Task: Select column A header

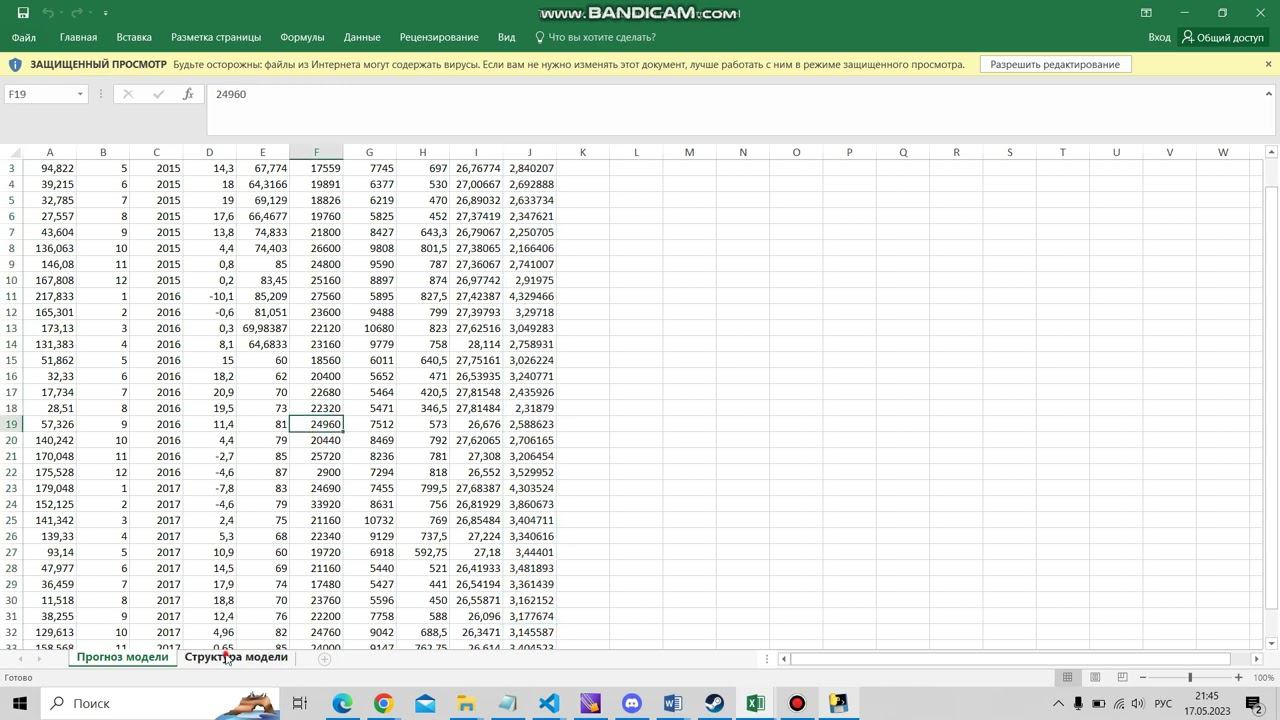Action: pyautogui.click(x=50, y=152)
